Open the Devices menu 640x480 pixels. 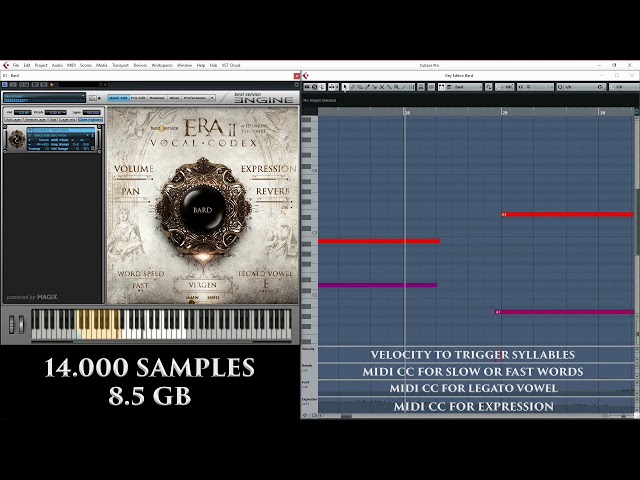pyautogui.click(x=140, y=65)
